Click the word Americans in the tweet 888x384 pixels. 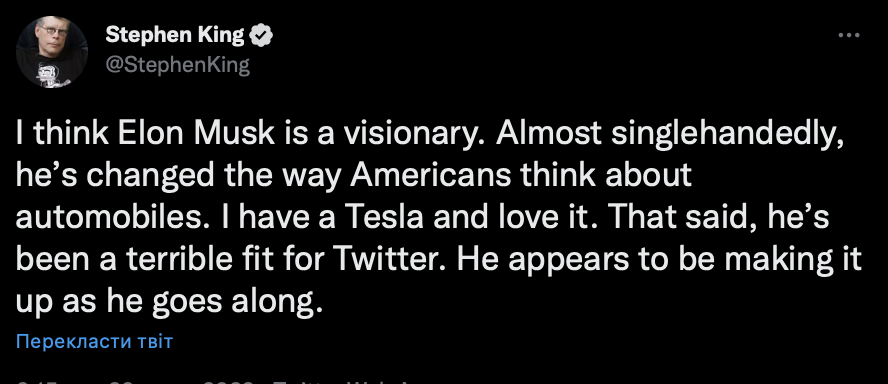431,176
